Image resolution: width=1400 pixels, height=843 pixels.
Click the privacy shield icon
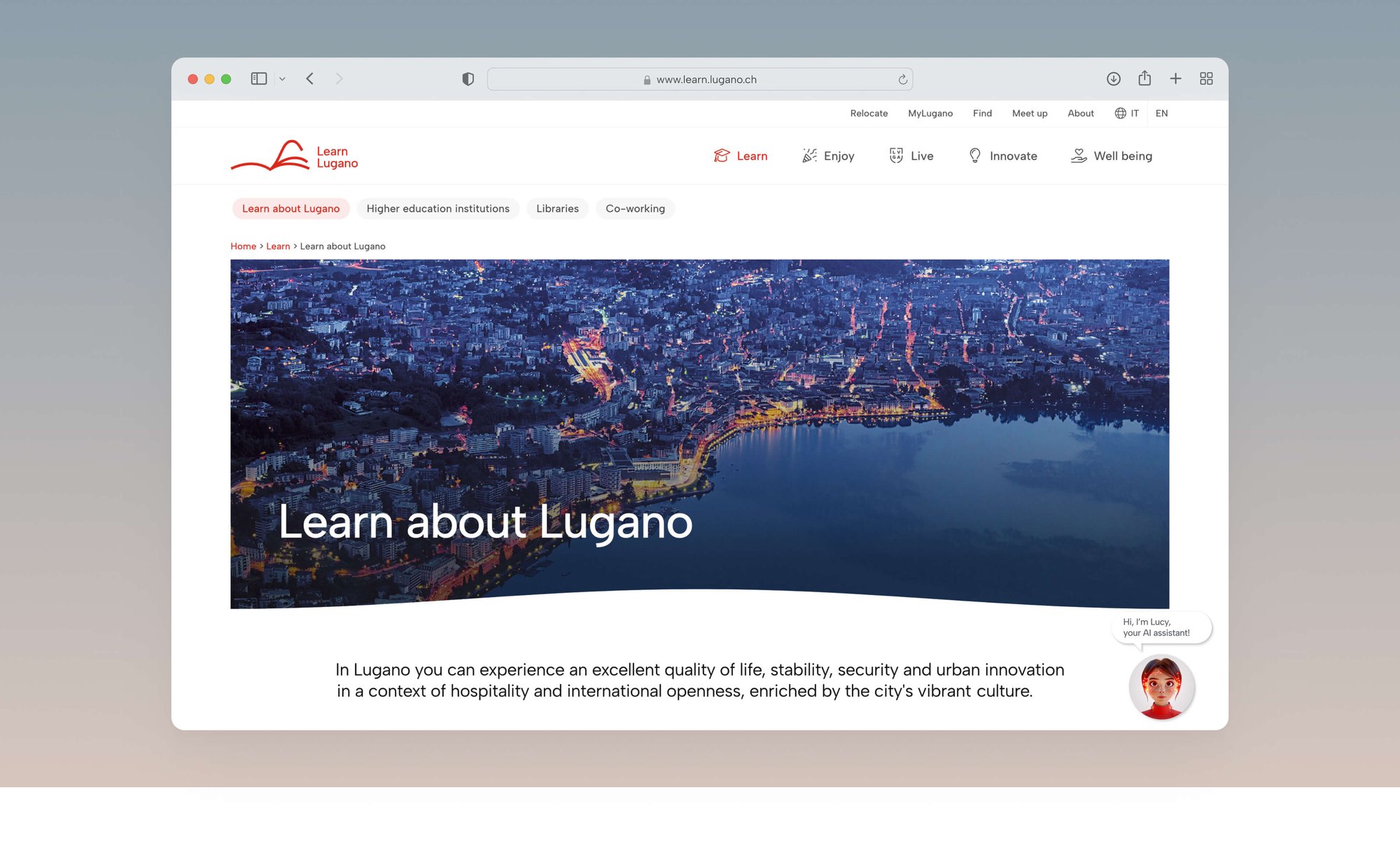[x=468, y=79]
